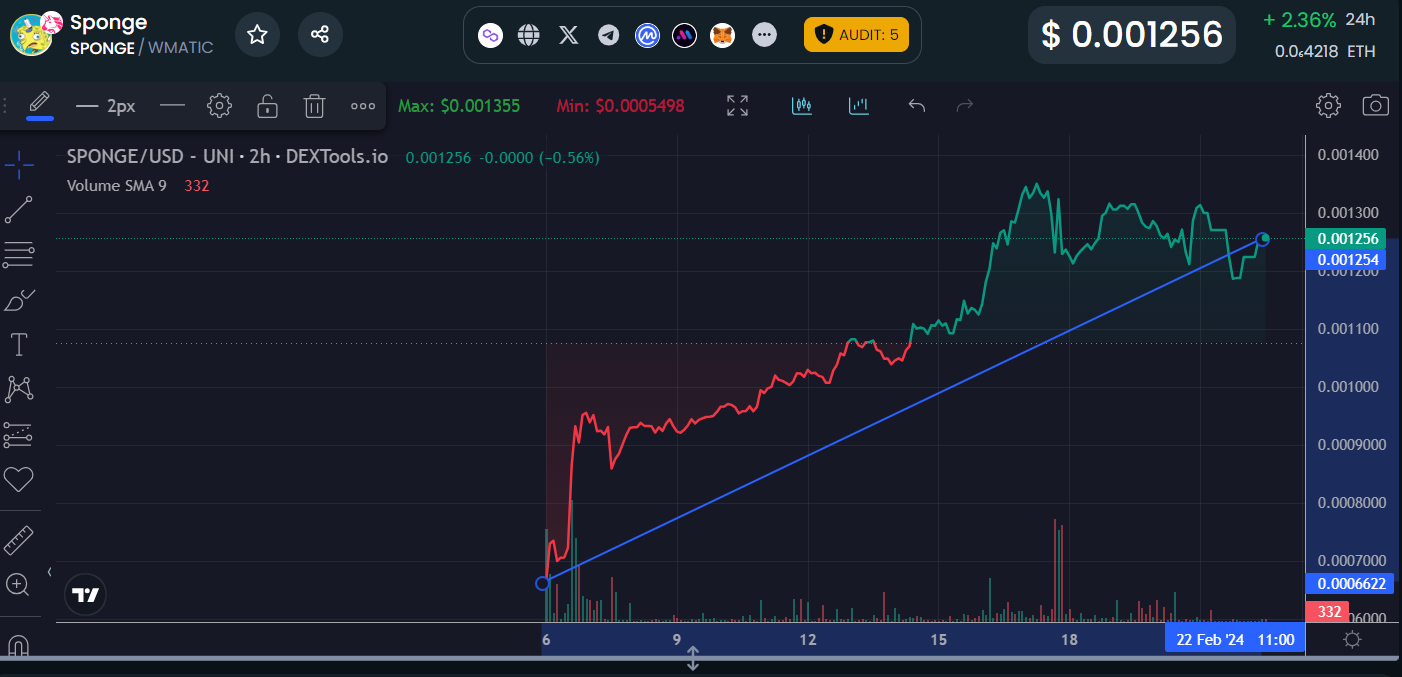1402x677 pixels.
Task: Click the 0.0006622 blue price axis label
Action: [x=1348, y=583]
